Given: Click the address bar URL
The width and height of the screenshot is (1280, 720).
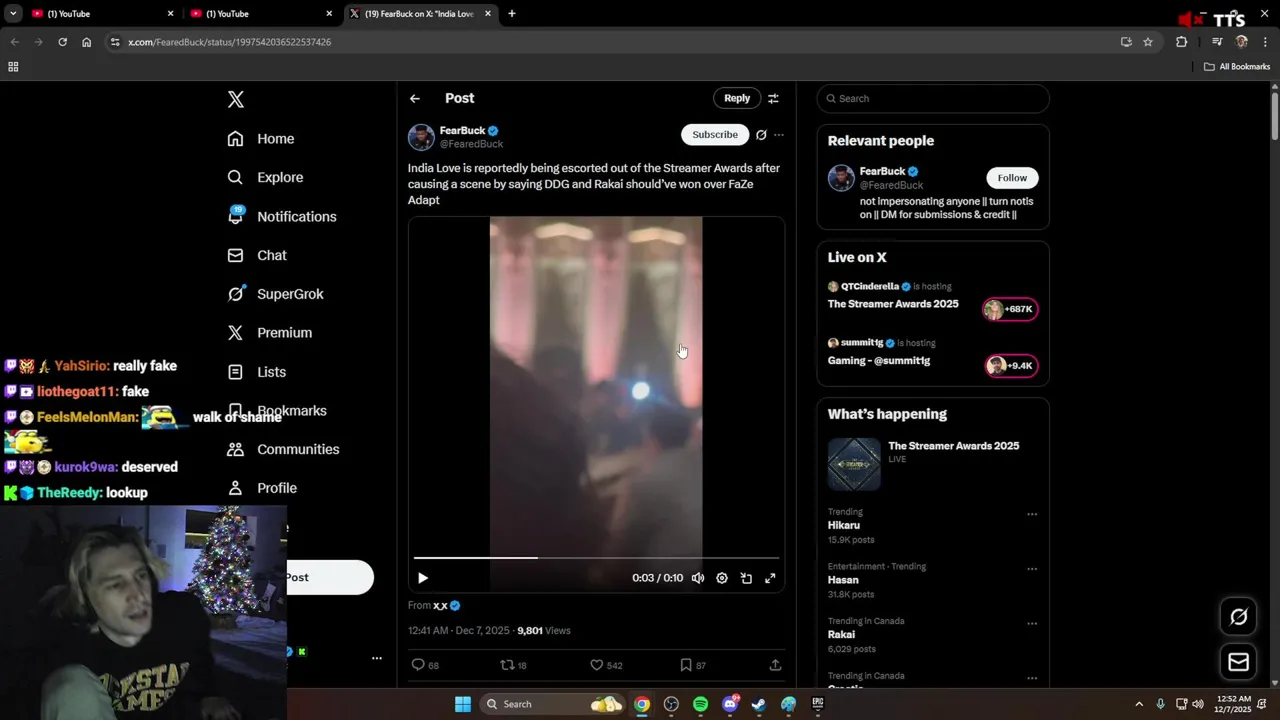Looking at the screenshot, I should click(x=230, y=42).
